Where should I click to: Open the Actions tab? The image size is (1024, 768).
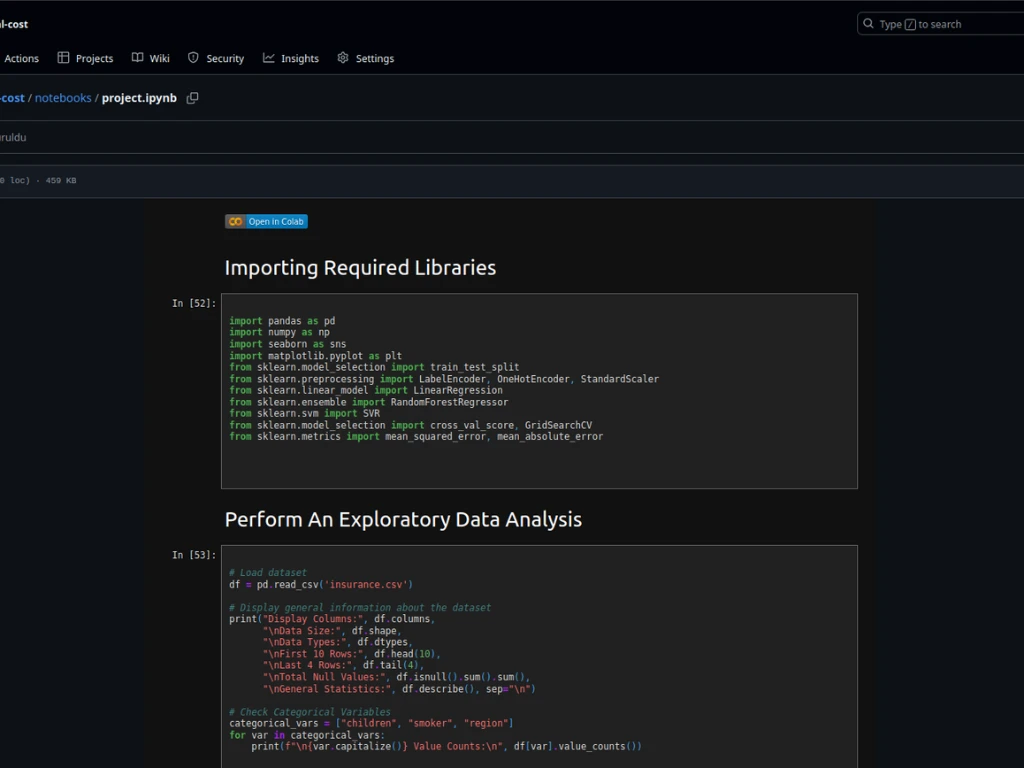tap(21, 59)
